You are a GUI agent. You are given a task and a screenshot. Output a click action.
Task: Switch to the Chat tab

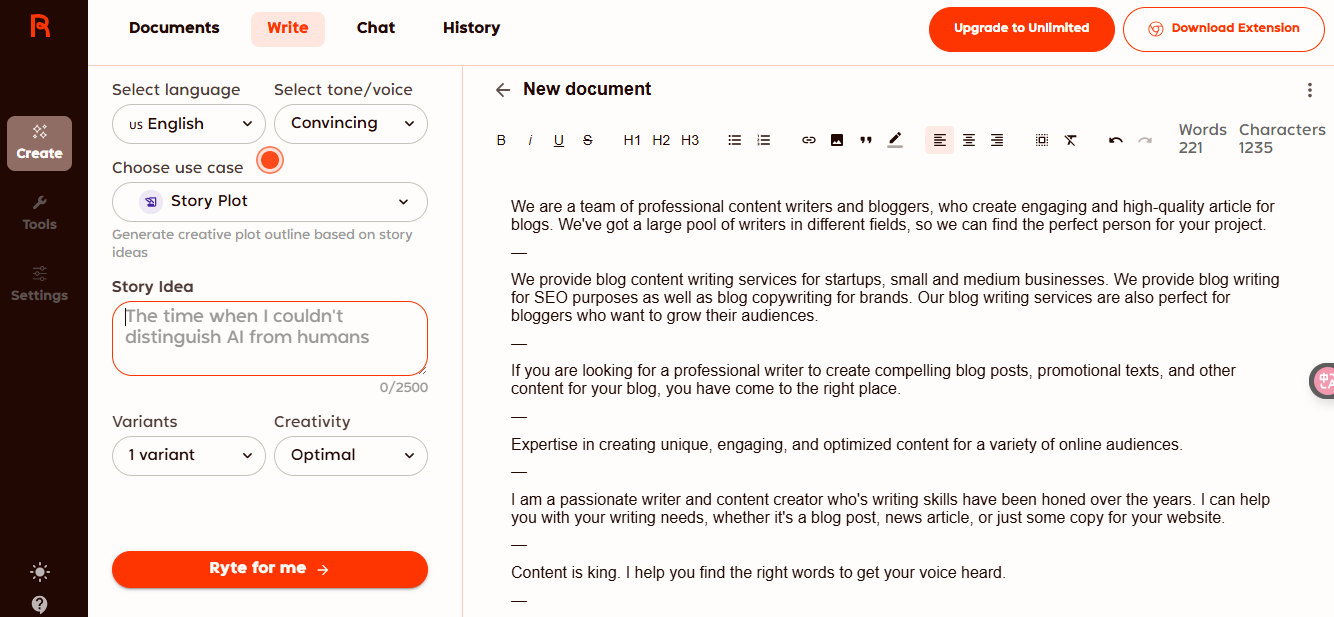coord(376,28)
